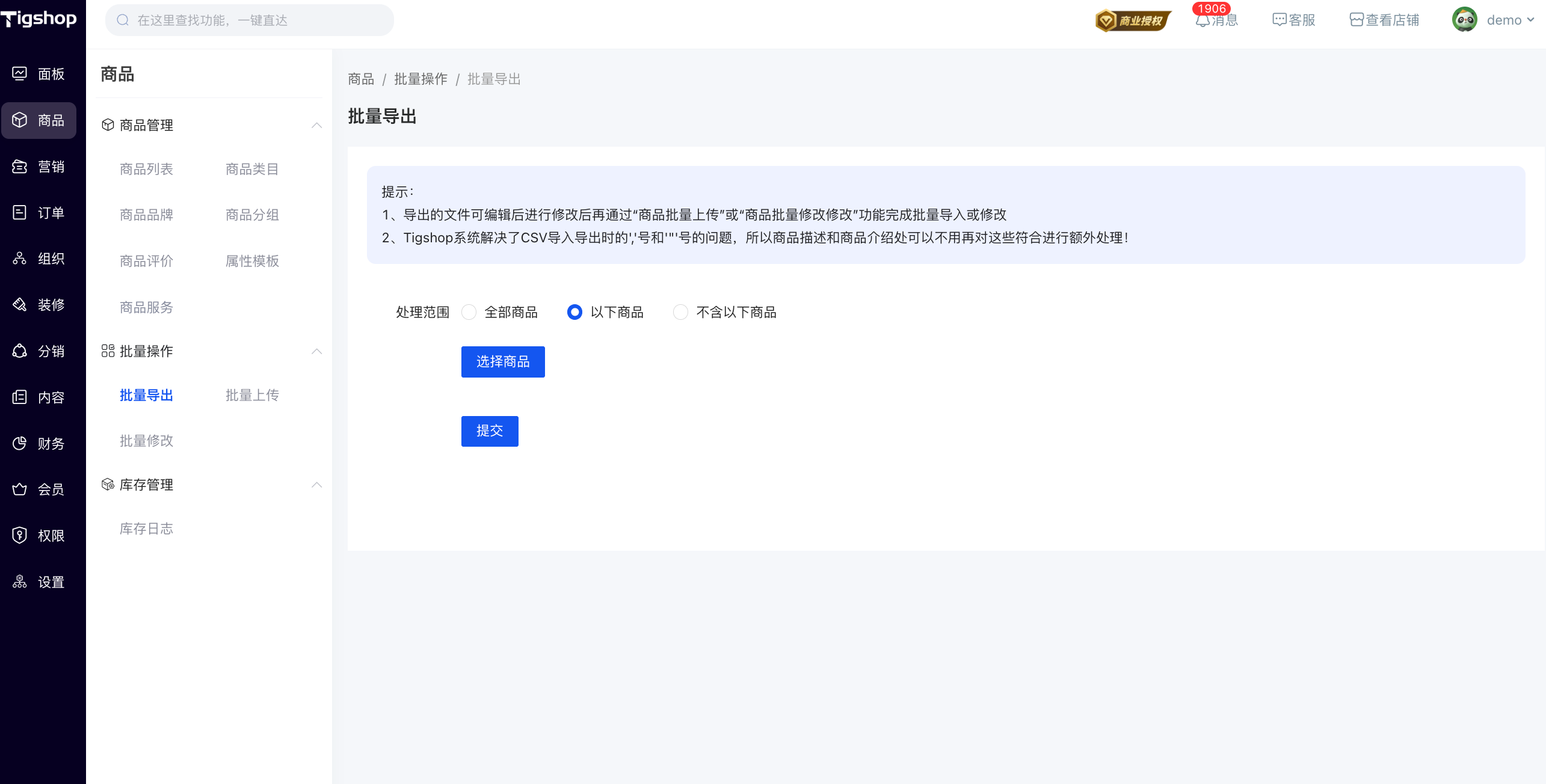Viewport: 1546px width, 784px height.
Task: Open the 商品列表 menu item
Action: [146, 169]
